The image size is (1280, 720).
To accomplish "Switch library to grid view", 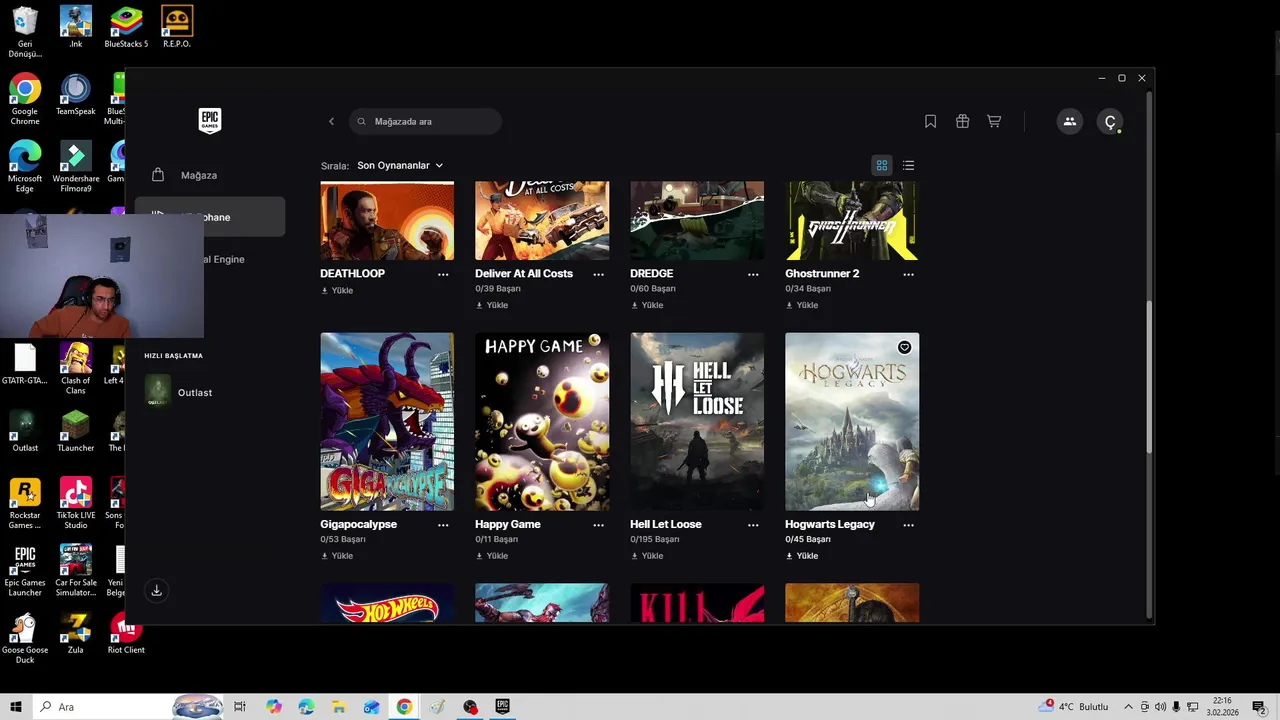I will tap(882, 165).
